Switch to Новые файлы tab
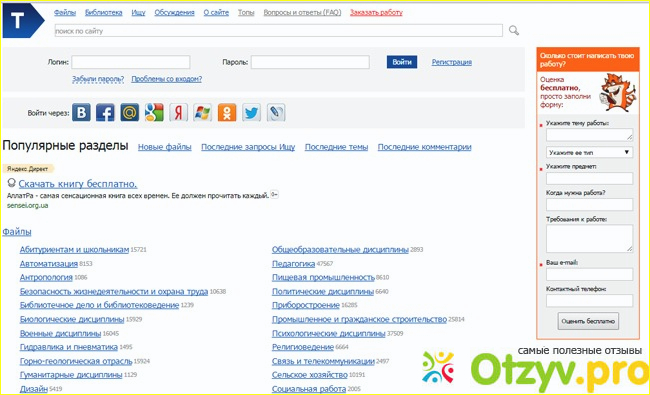Viewport: 650px width, 395px height. click(x=165, y=147)
